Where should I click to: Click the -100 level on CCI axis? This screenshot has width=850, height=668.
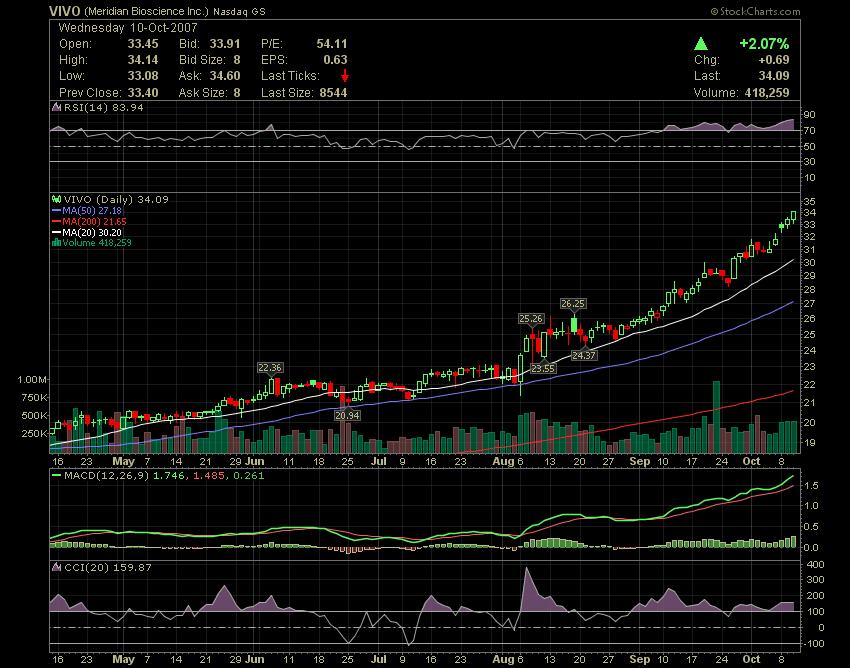click(x=813, y=644)
